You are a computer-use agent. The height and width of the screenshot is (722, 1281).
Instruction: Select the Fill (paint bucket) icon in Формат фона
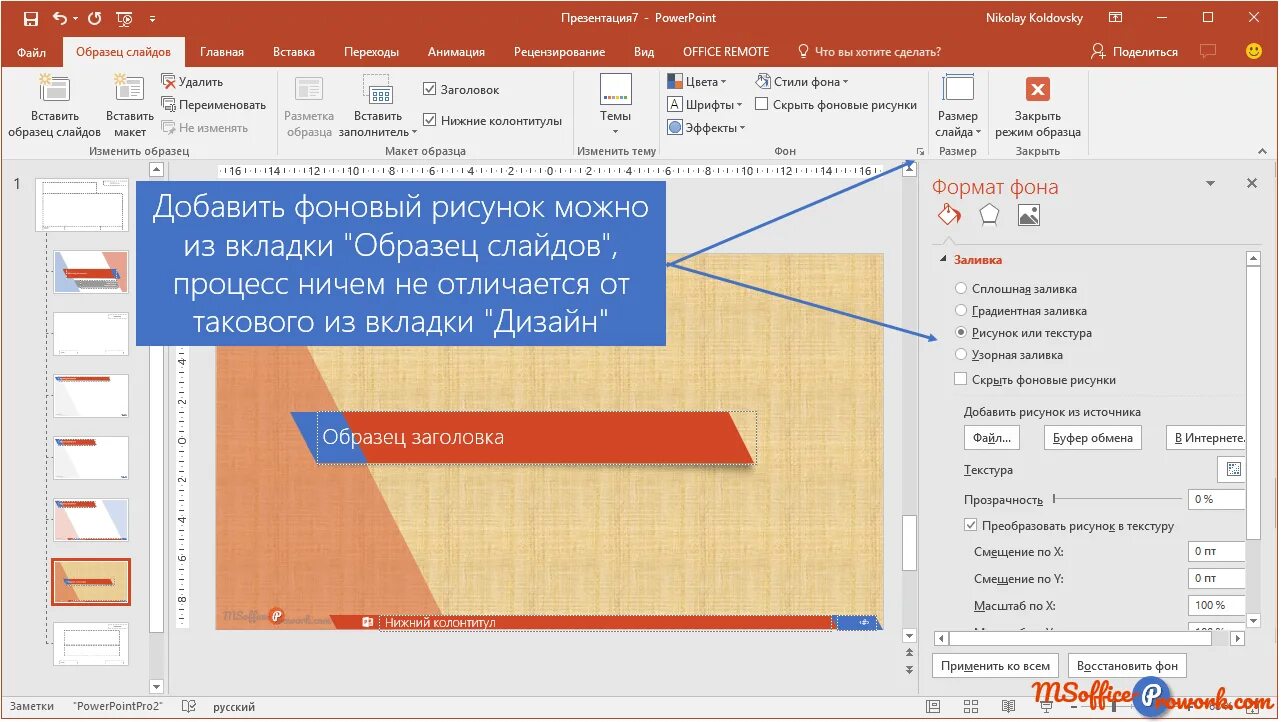949,215
